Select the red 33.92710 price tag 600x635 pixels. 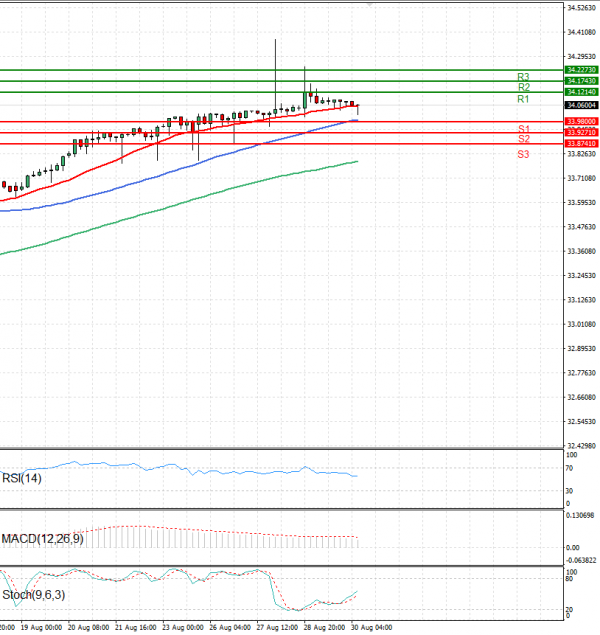[x=581, y=132]
